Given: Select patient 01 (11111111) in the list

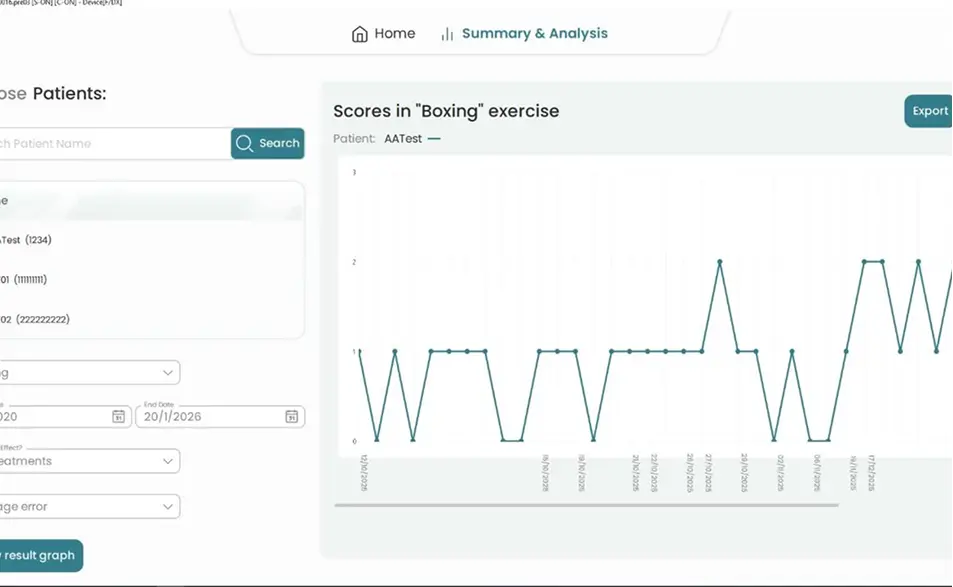Looking at the screenshot, I should click(151, 280).
